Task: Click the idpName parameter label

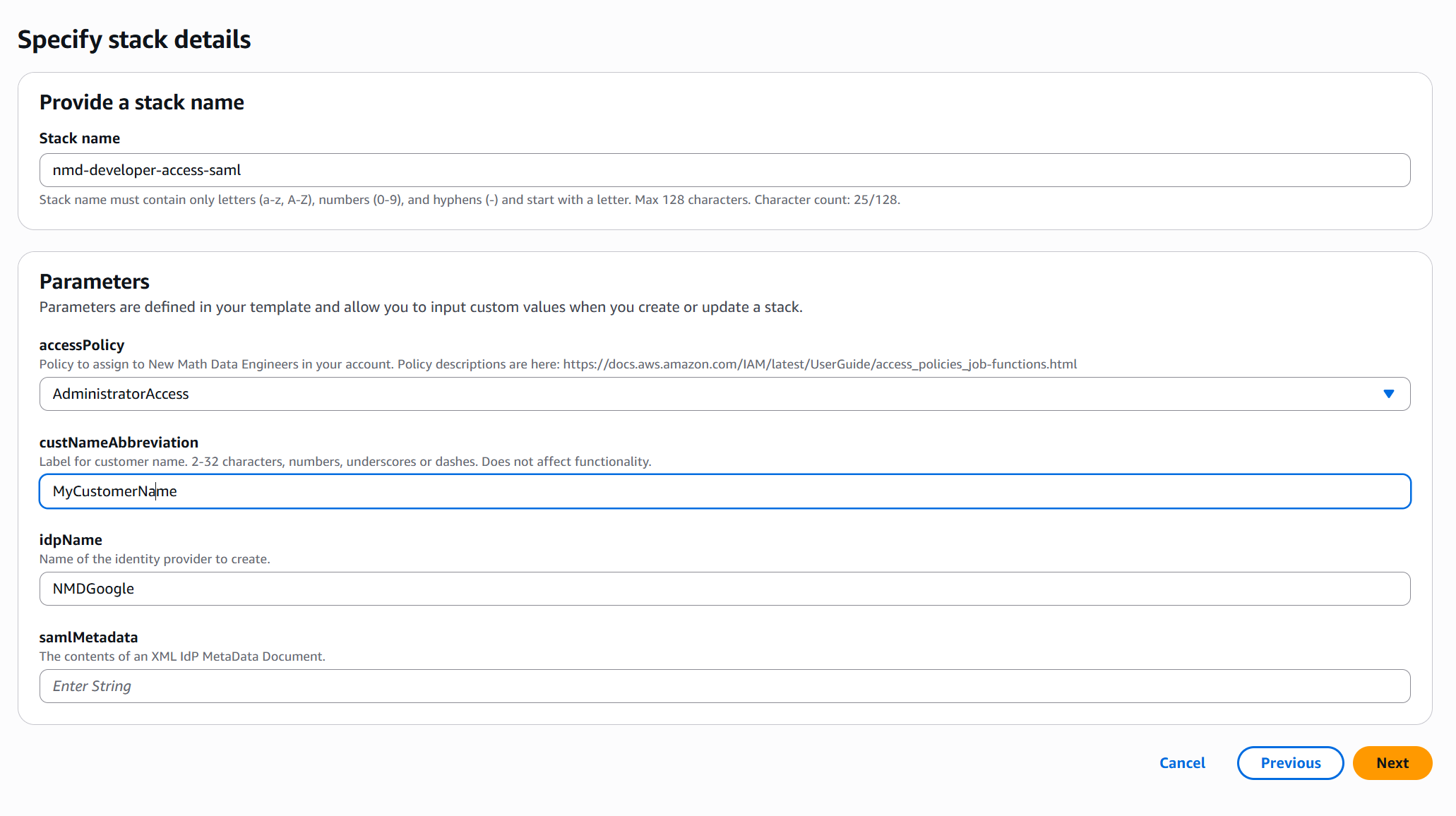Action: click(71, 540)
